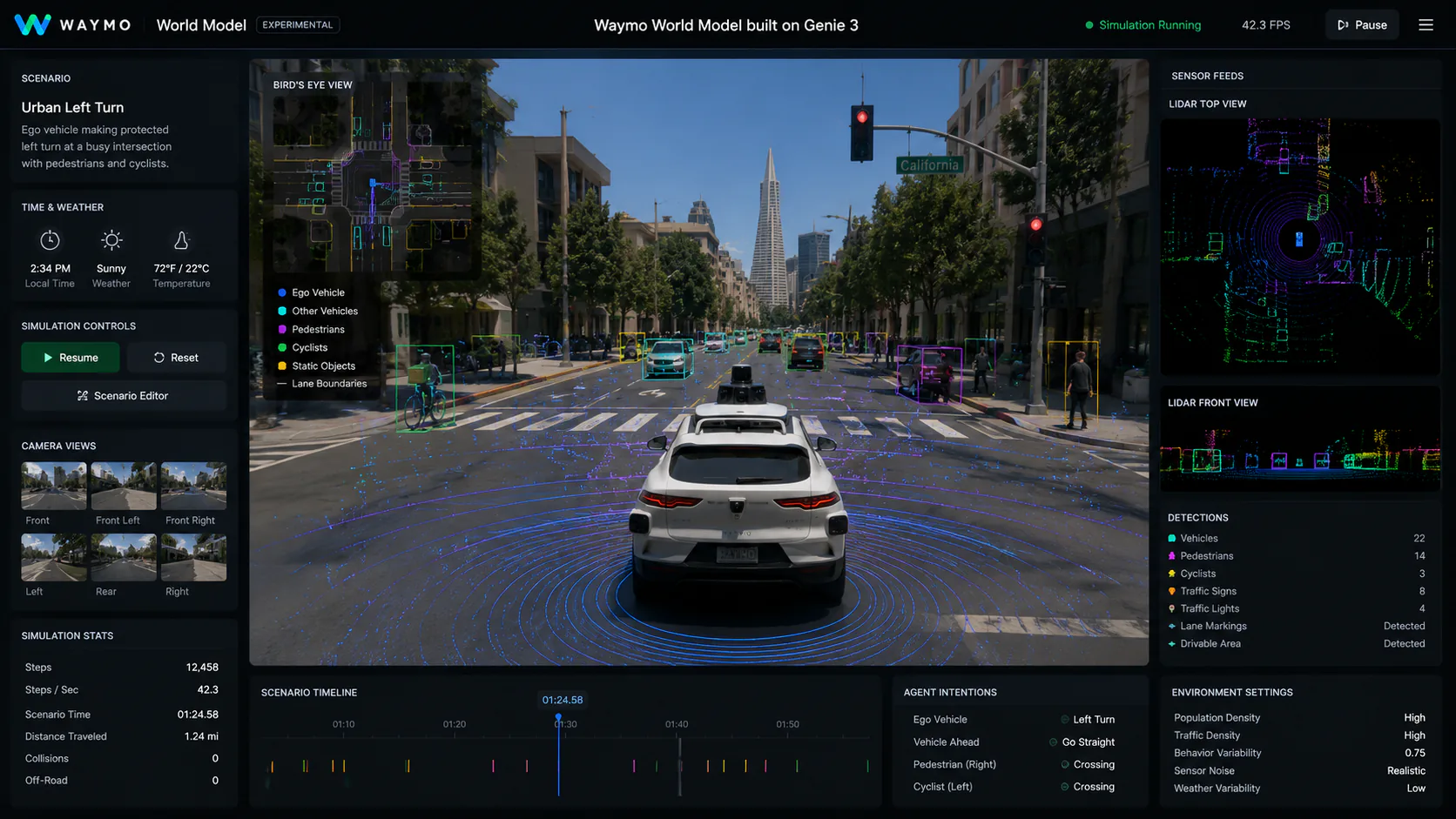Image resolution: width=1456 pixels, height=819 pixels.
Task: Click the Ego Vehicle Left Turn intention icon
Action: [x=1065, y=720]
